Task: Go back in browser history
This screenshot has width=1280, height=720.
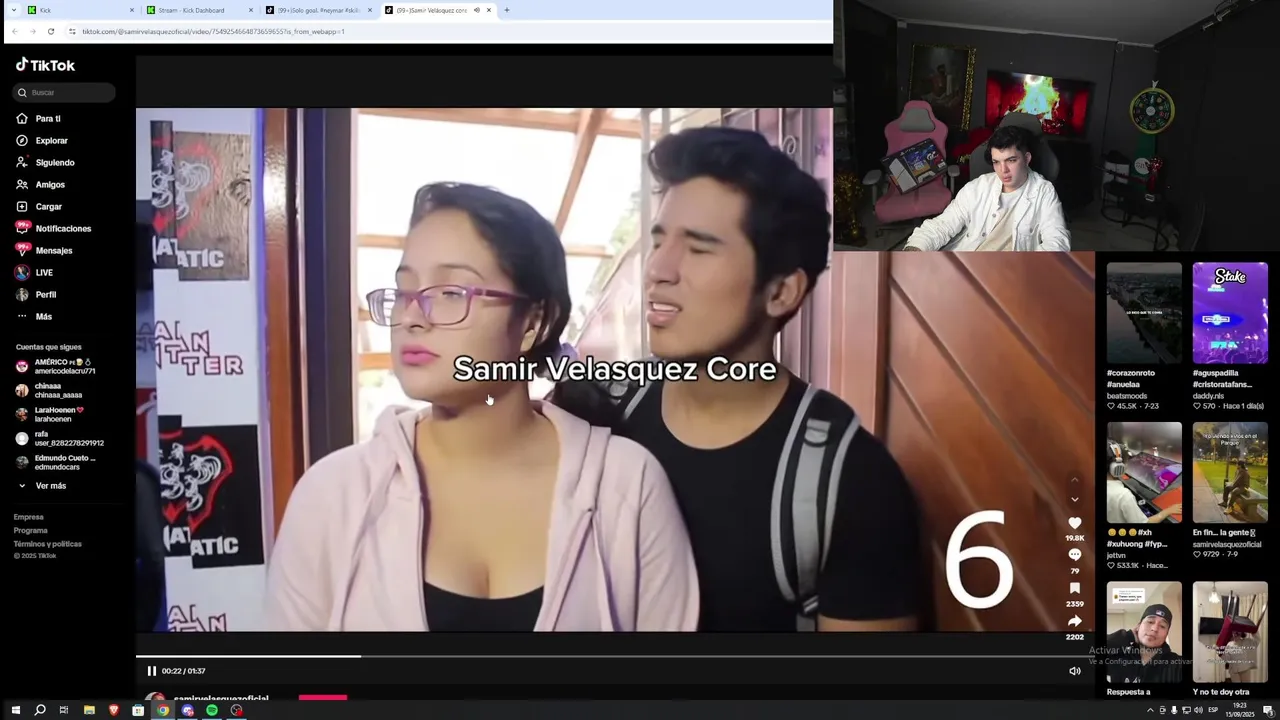Action: click(x=15, y=31)
